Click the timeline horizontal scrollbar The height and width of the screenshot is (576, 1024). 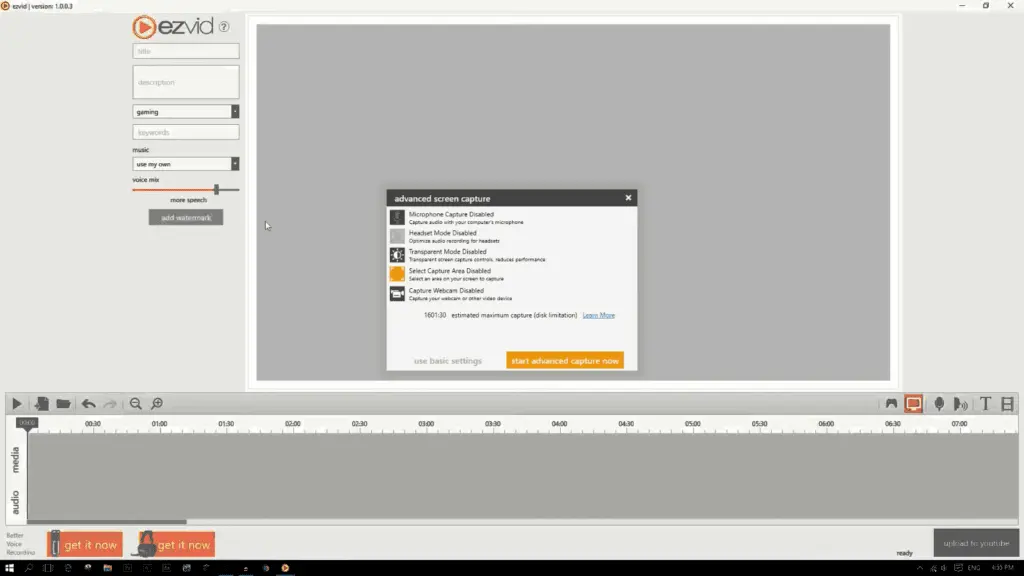[x=107, y=522]
